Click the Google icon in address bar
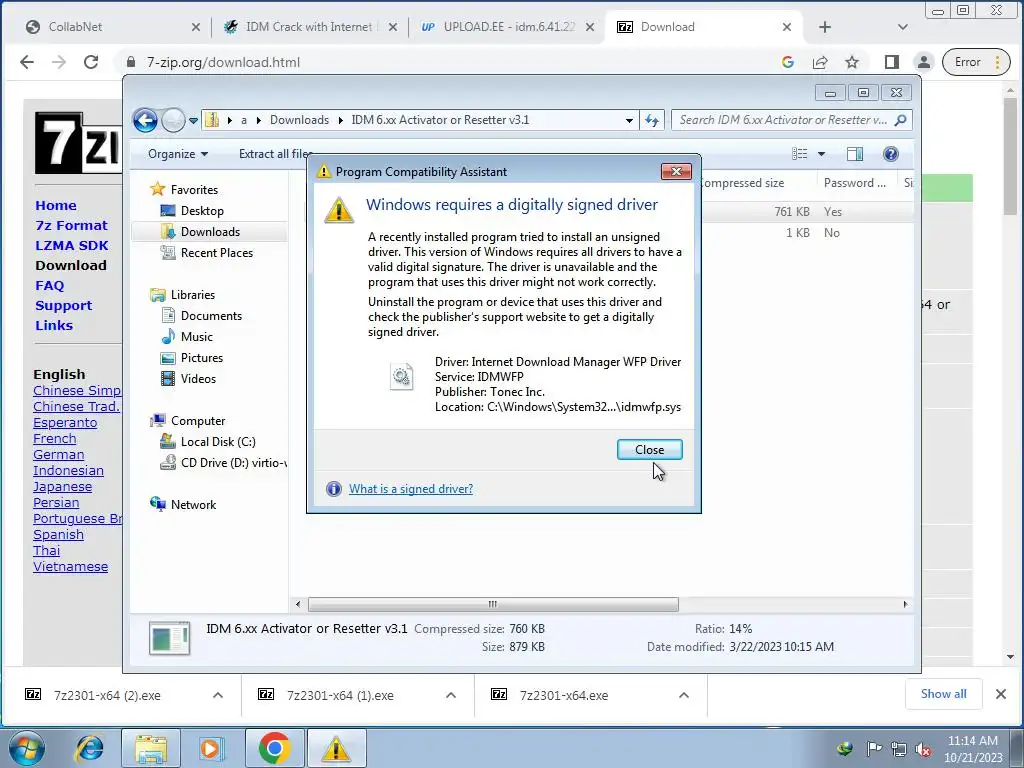Screen dimensions: 1024x768 click(788, 62)
